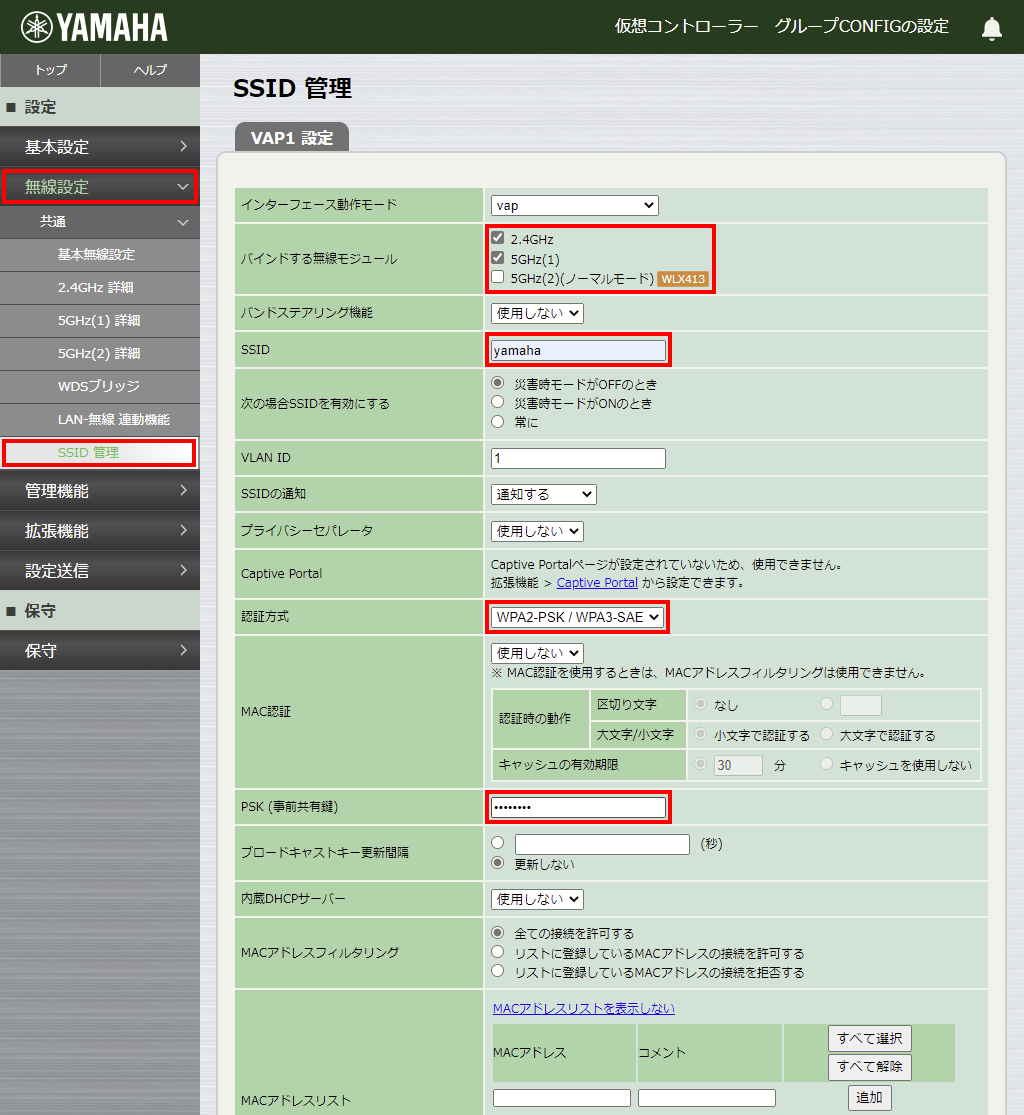Check the 5GHz(2)(ノーマルモード) binding checkbox
Viewport: 1024px width, 1115px height.
pos(497,276)
